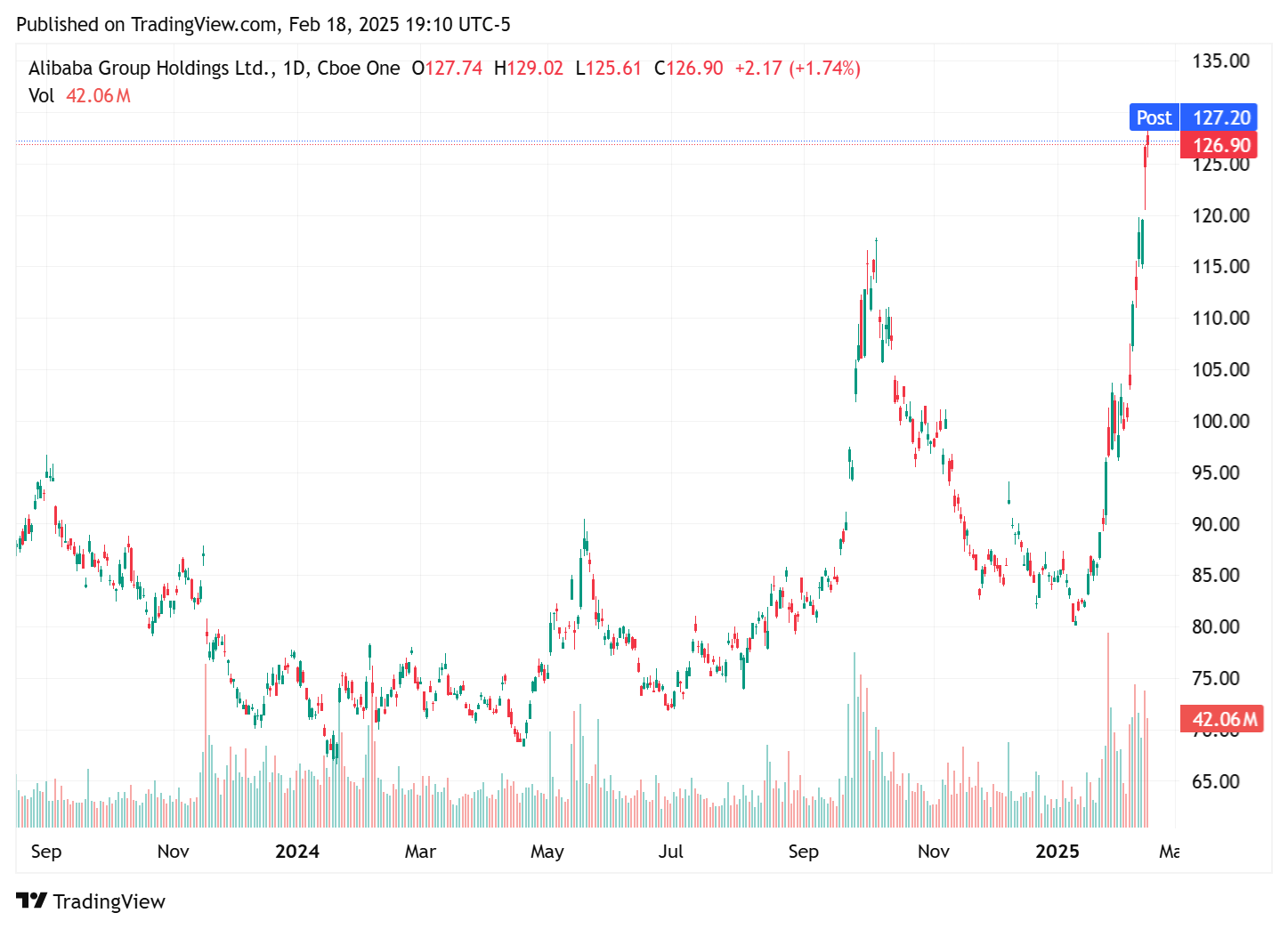Screen dimensions: 1288x929
Task: Click the red Vol value 42.06M in legend
Action: click(x=98, y=95)
